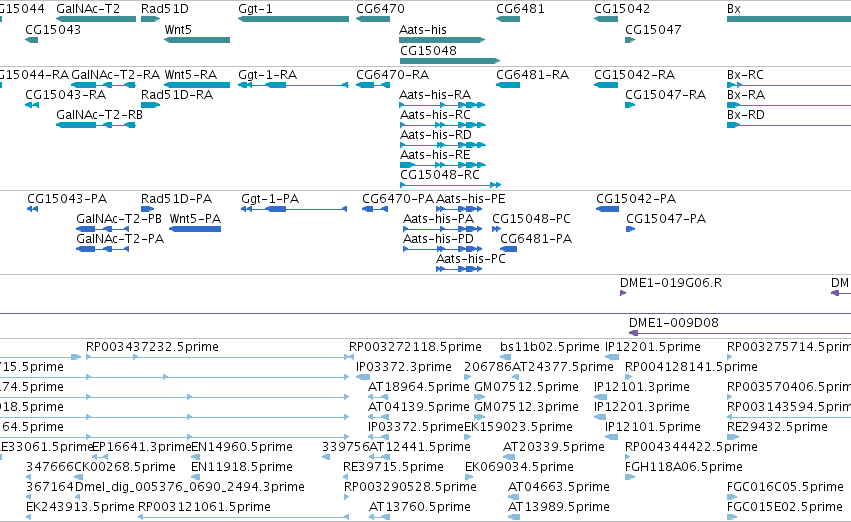Select the Ggt-1-PA protein label

click(x=270, y=199)
